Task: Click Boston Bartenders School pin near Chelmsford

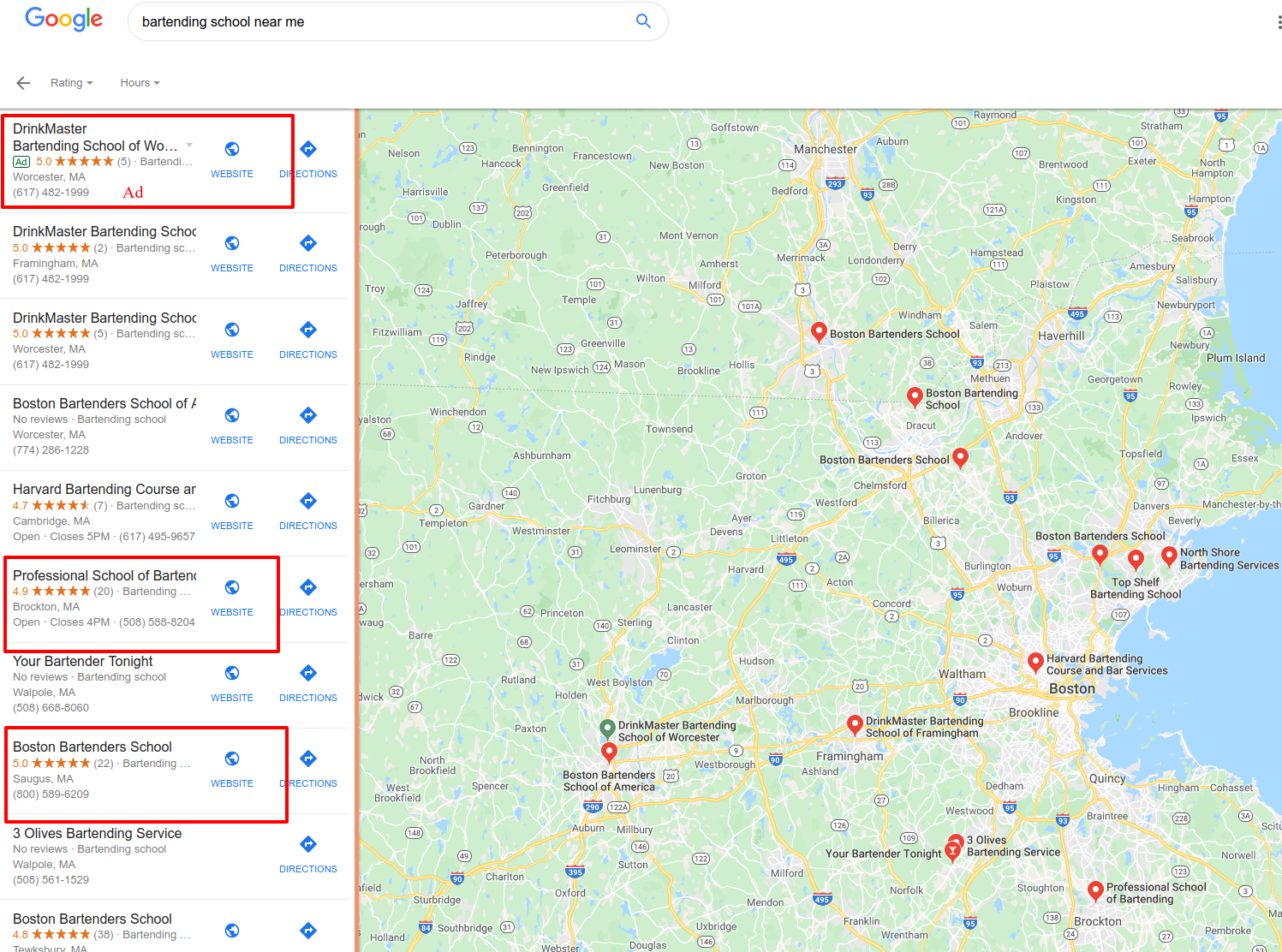Action: click(x=961, y=458)
